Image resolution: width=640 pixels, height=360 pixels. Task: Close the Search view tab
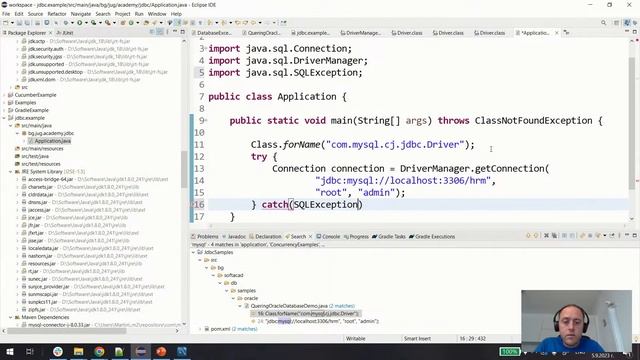coord(310,236)
